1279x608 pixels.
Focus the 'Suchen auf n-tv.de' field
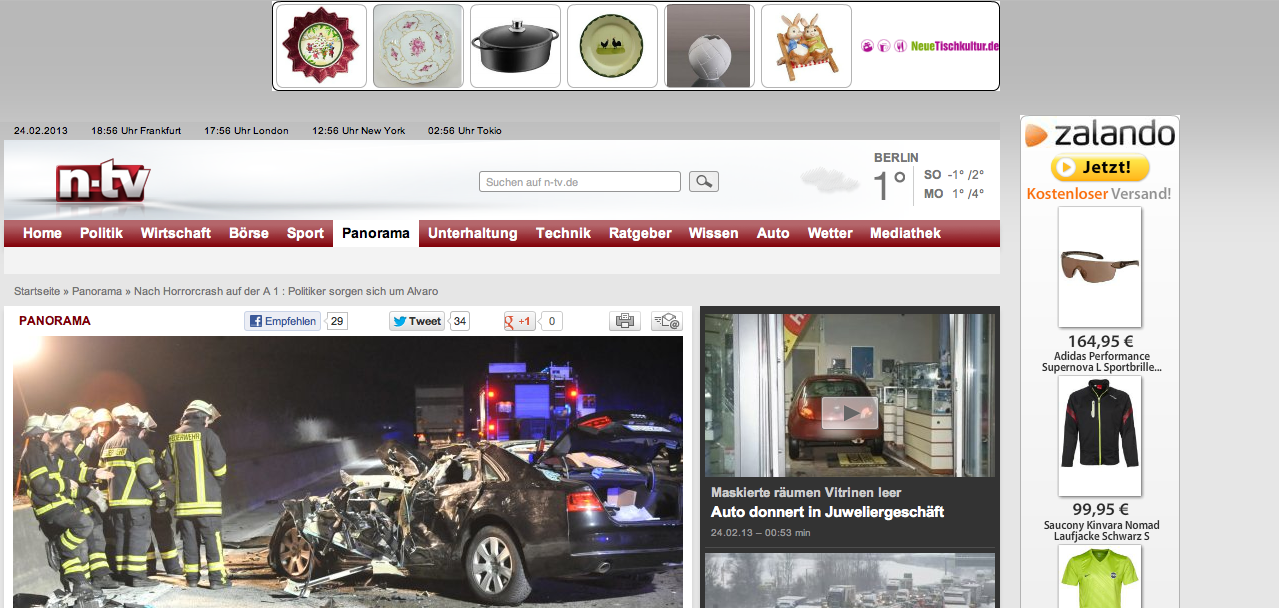tap(579, 182)
